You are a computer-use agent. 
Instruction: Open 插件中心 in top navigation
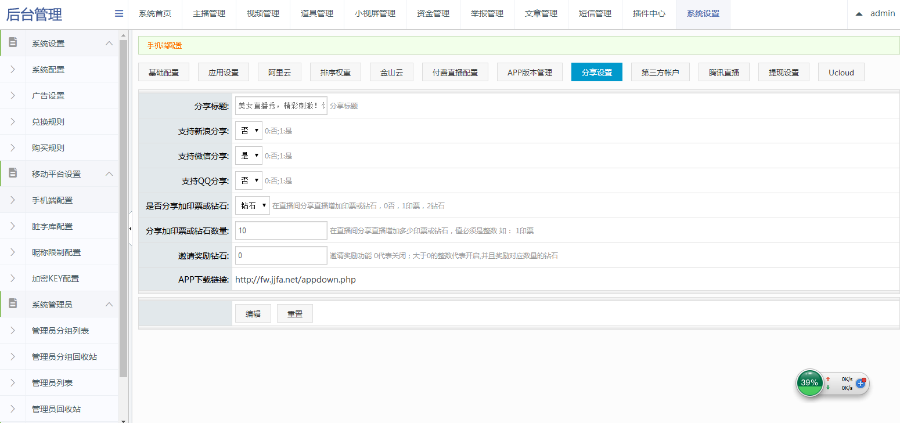[649, 14]
